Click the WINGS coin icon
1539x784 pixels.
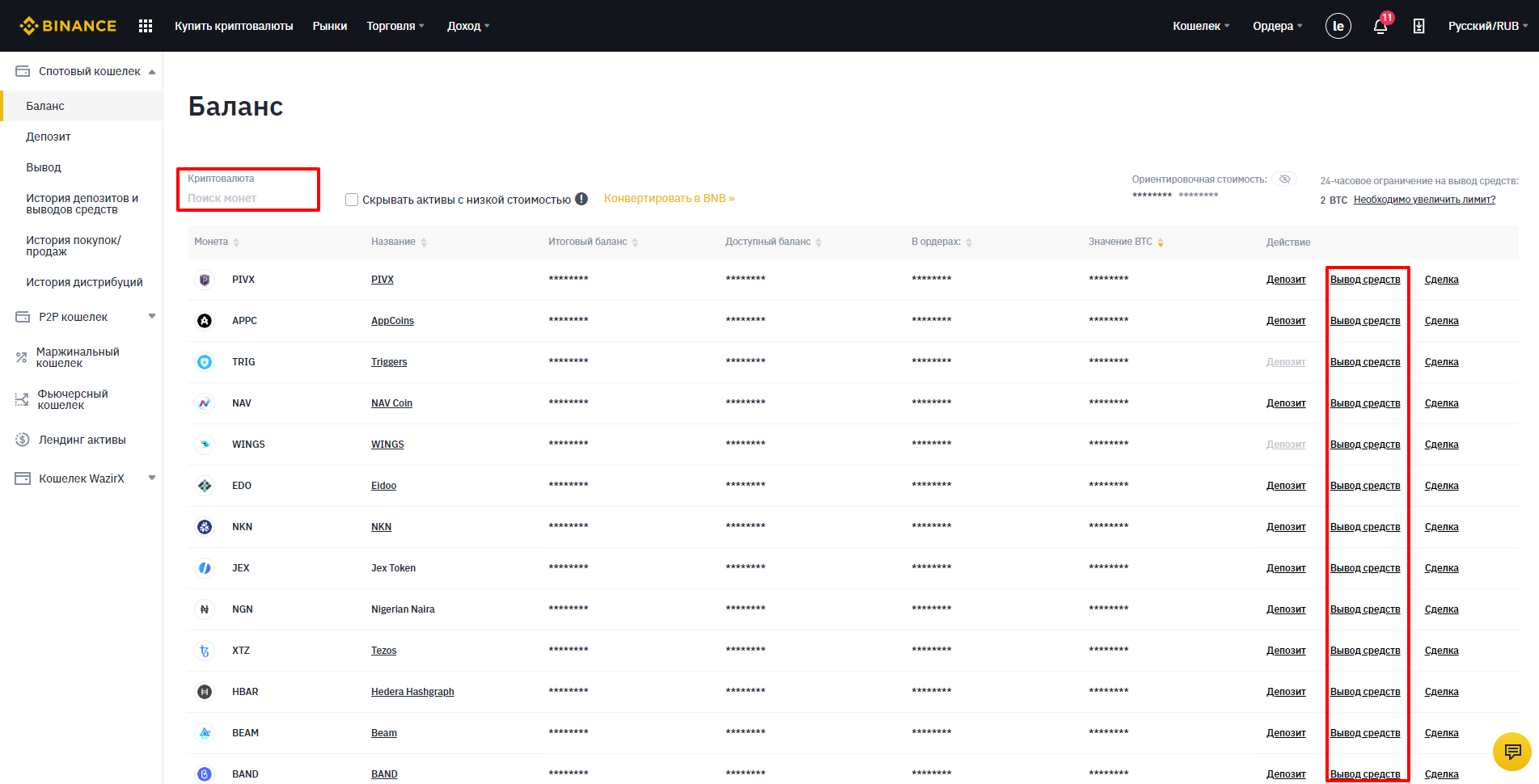205,445
